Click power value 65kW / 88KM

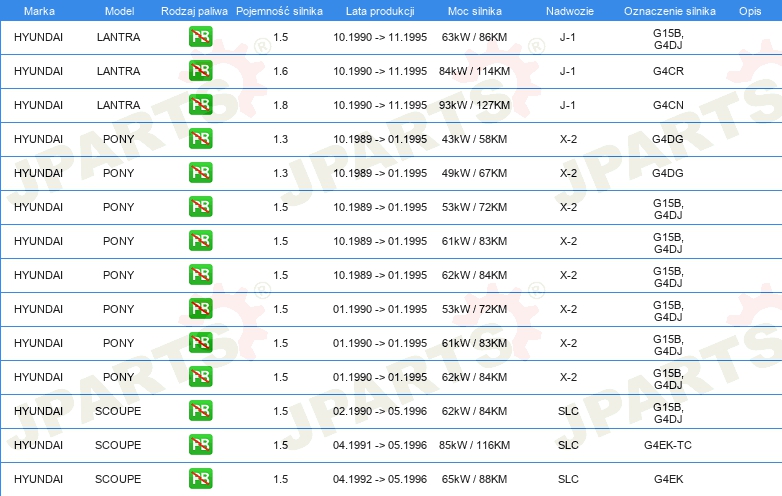pyautogui.click(x=474, y=479)
